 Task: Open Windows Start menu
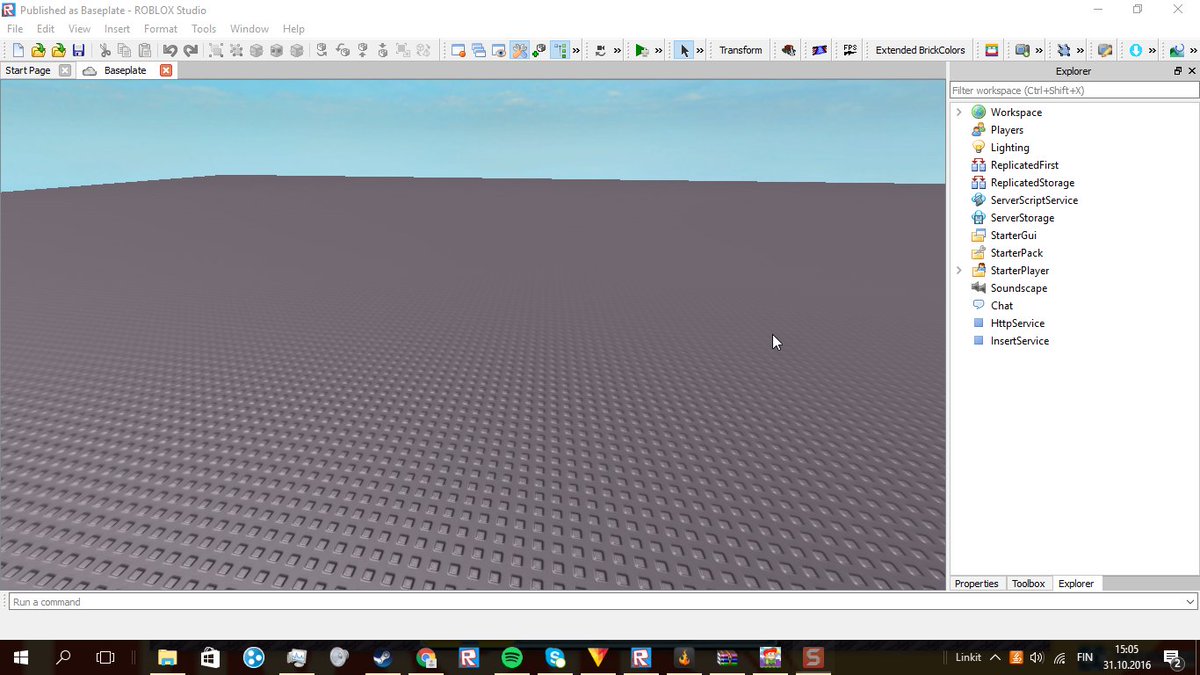tap(20, 658)
